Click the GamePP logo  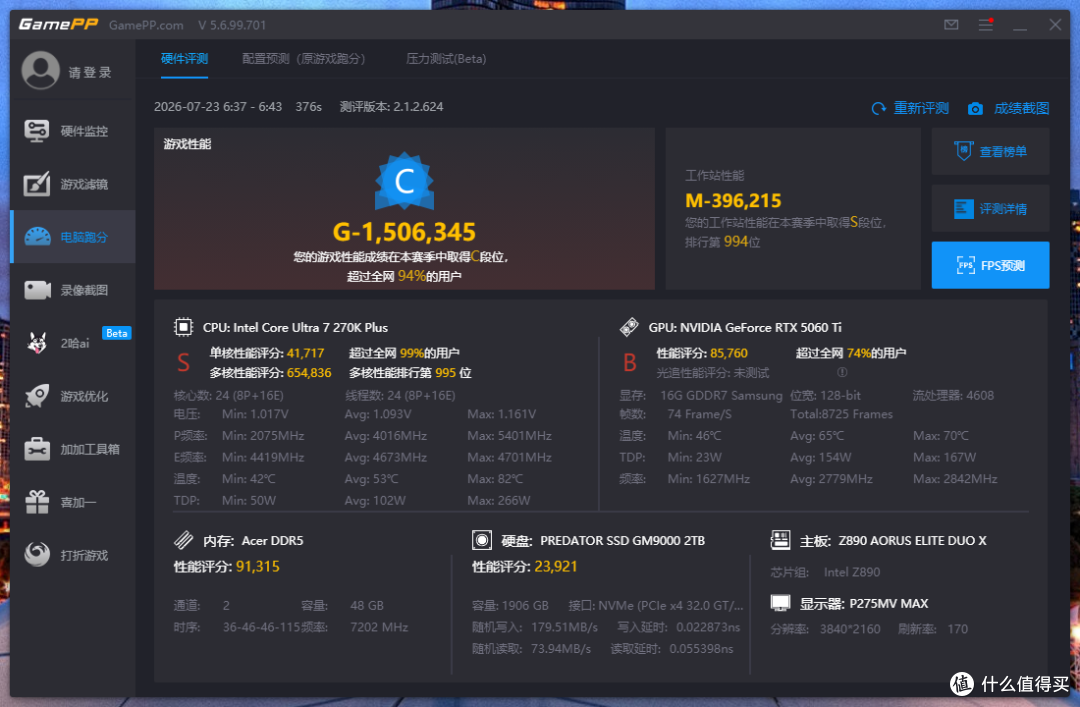coord(59,25)
